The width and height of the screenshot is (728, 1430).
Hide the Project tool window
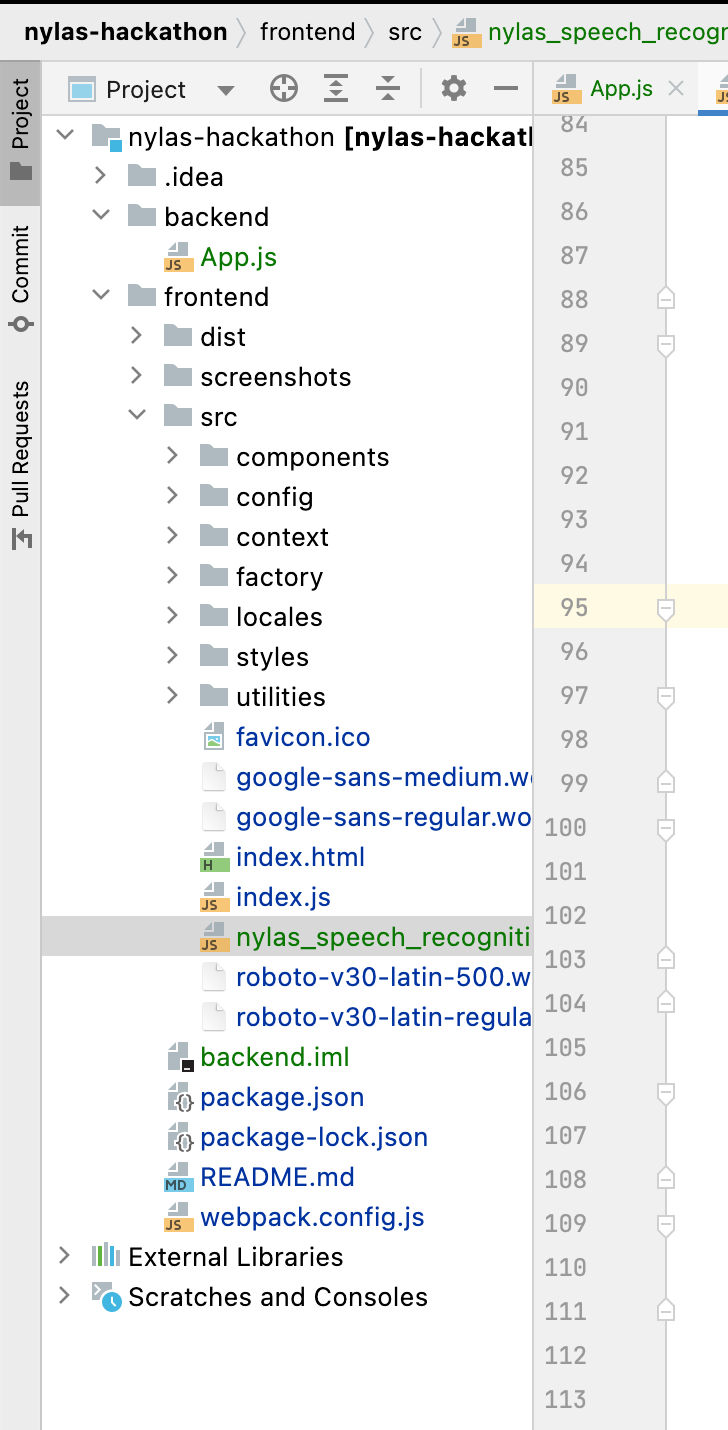click(506, 89)
